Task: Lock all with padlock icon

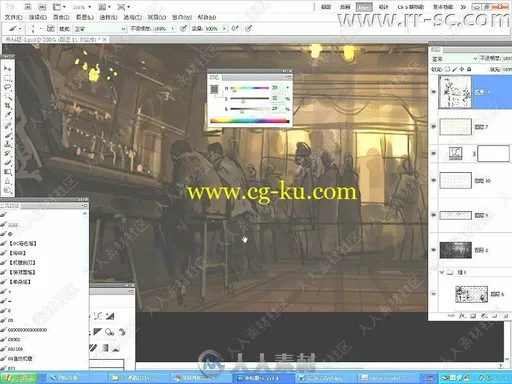Action: 469,69
